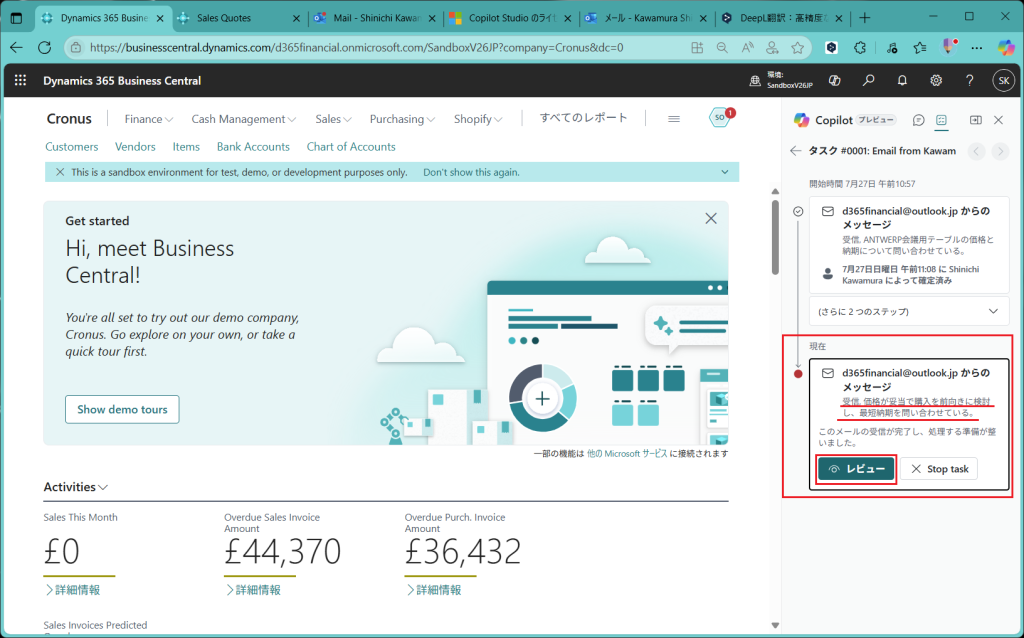Open the browser zoom control icon
Image resolution: width=1024 pixels, height=638 pixels.
coord(722,47)
